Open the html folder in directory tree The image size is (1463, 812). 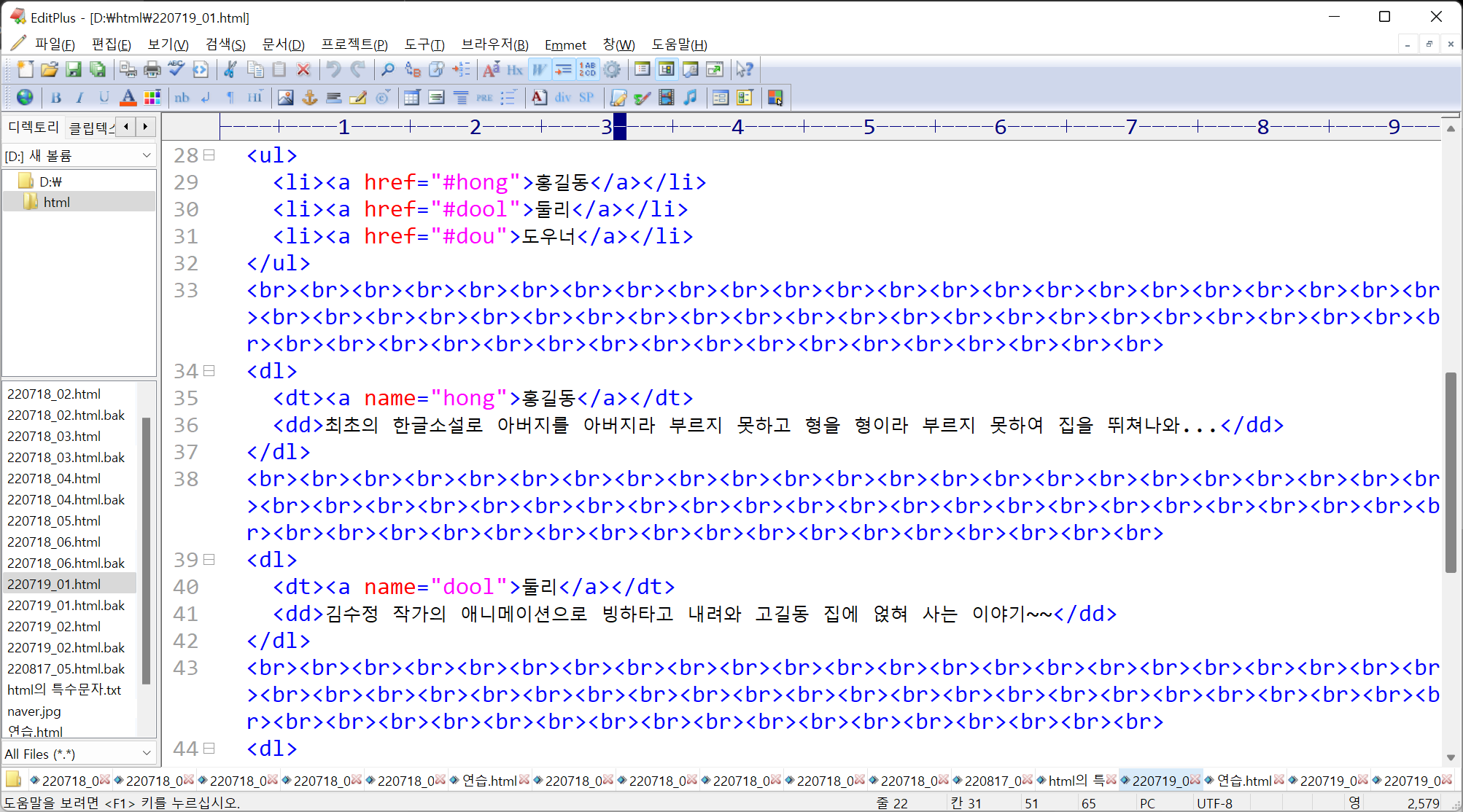[x=56, y=202]
